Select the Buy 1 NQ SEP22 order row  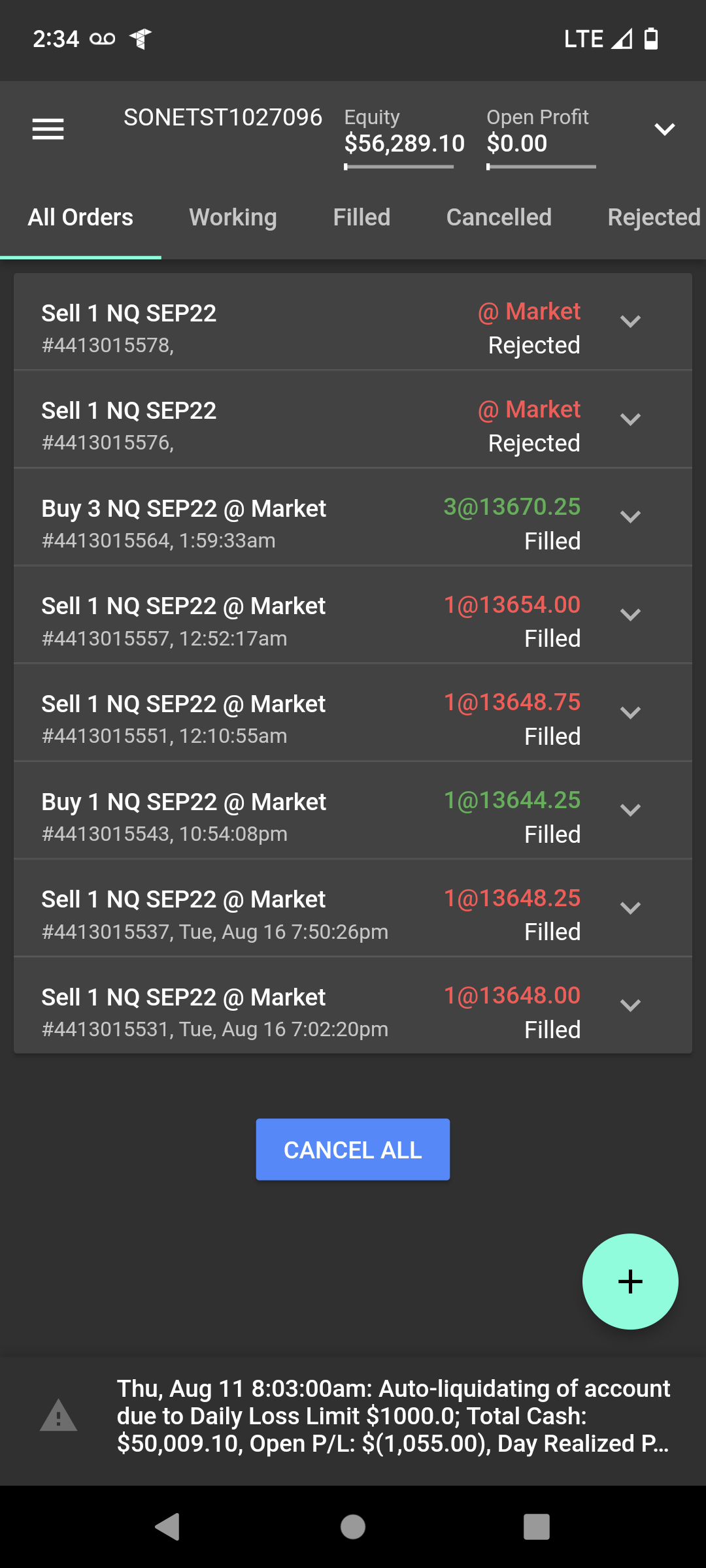353,810
